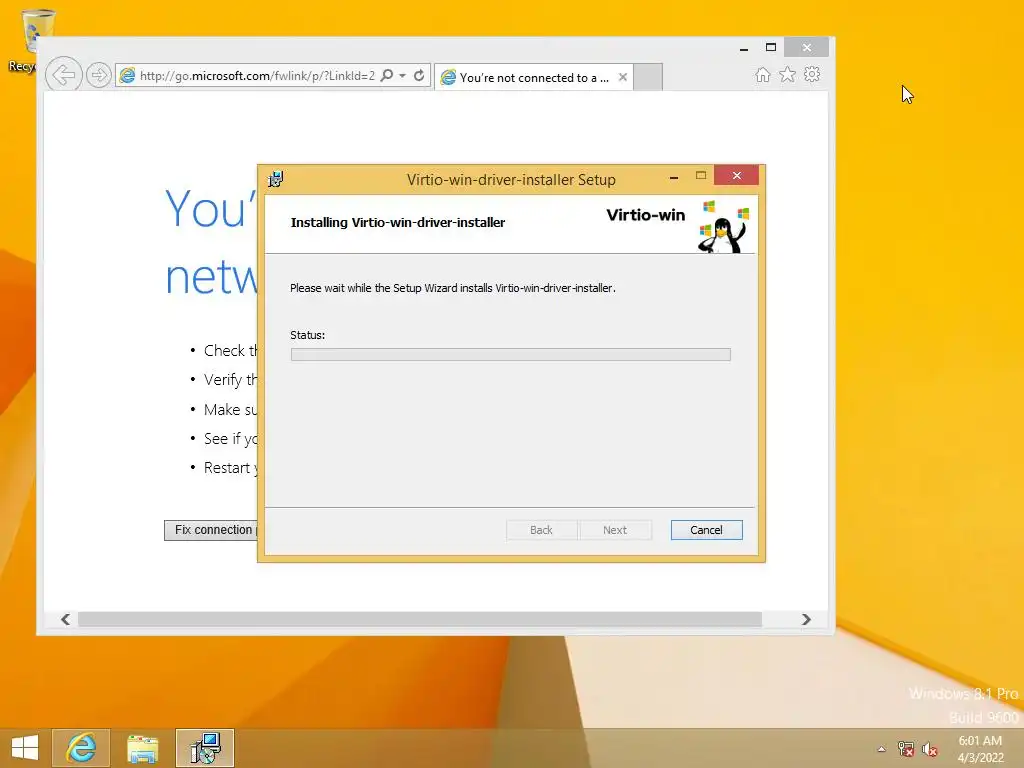Open the Windows Start button

point(25,748)
